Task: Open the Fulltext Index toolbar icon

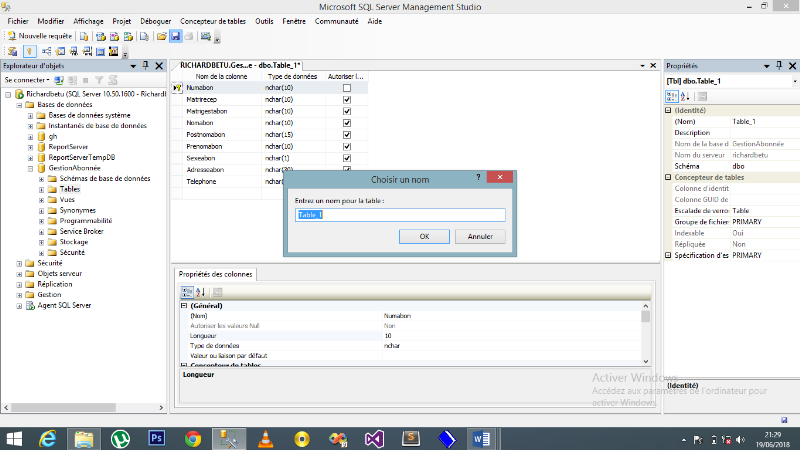Action: point(73,52)
